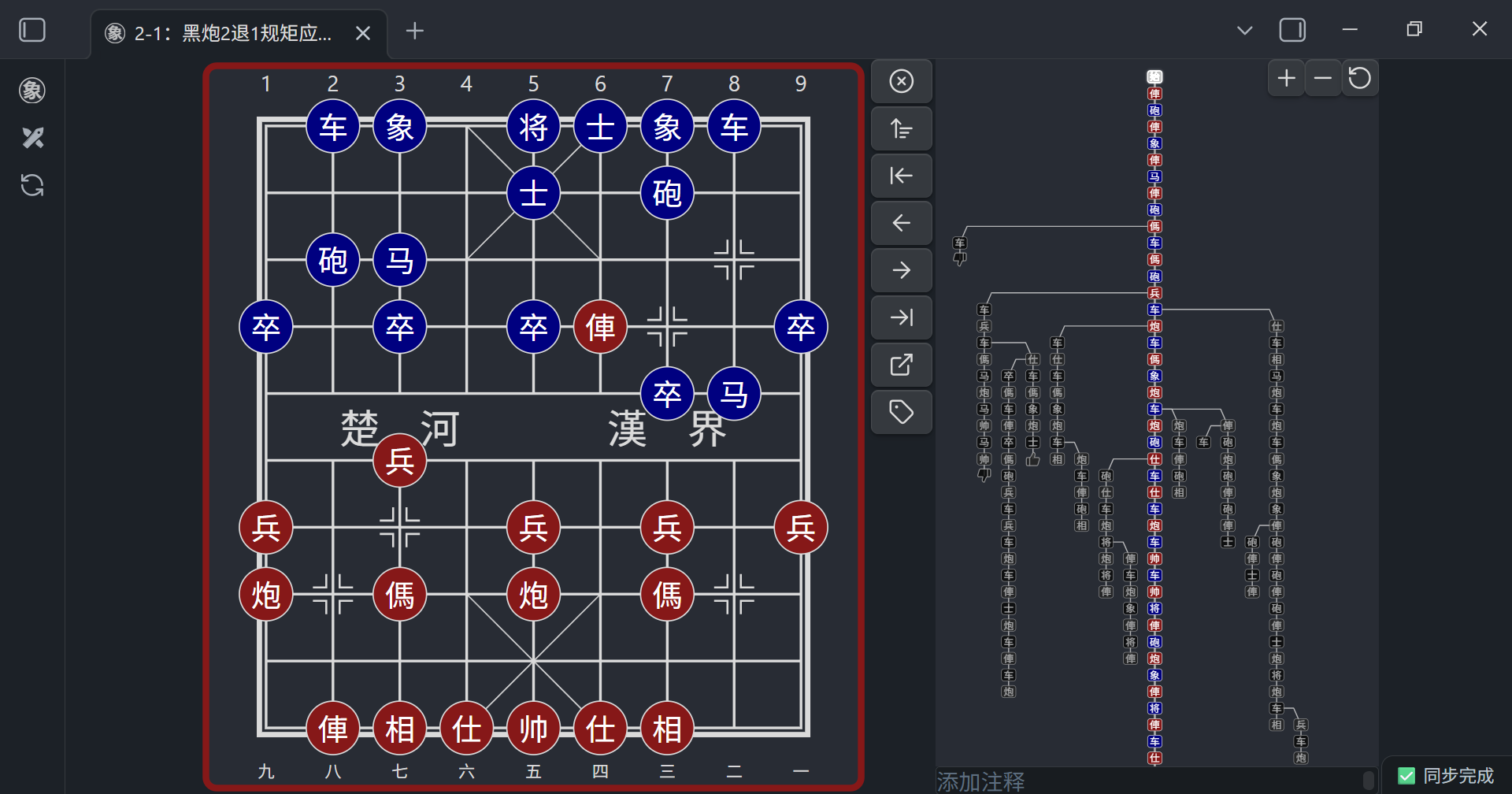Click the sync/refresh icon in left sidebar
Screen dimensions: 1512x794
tap(31, 185)
